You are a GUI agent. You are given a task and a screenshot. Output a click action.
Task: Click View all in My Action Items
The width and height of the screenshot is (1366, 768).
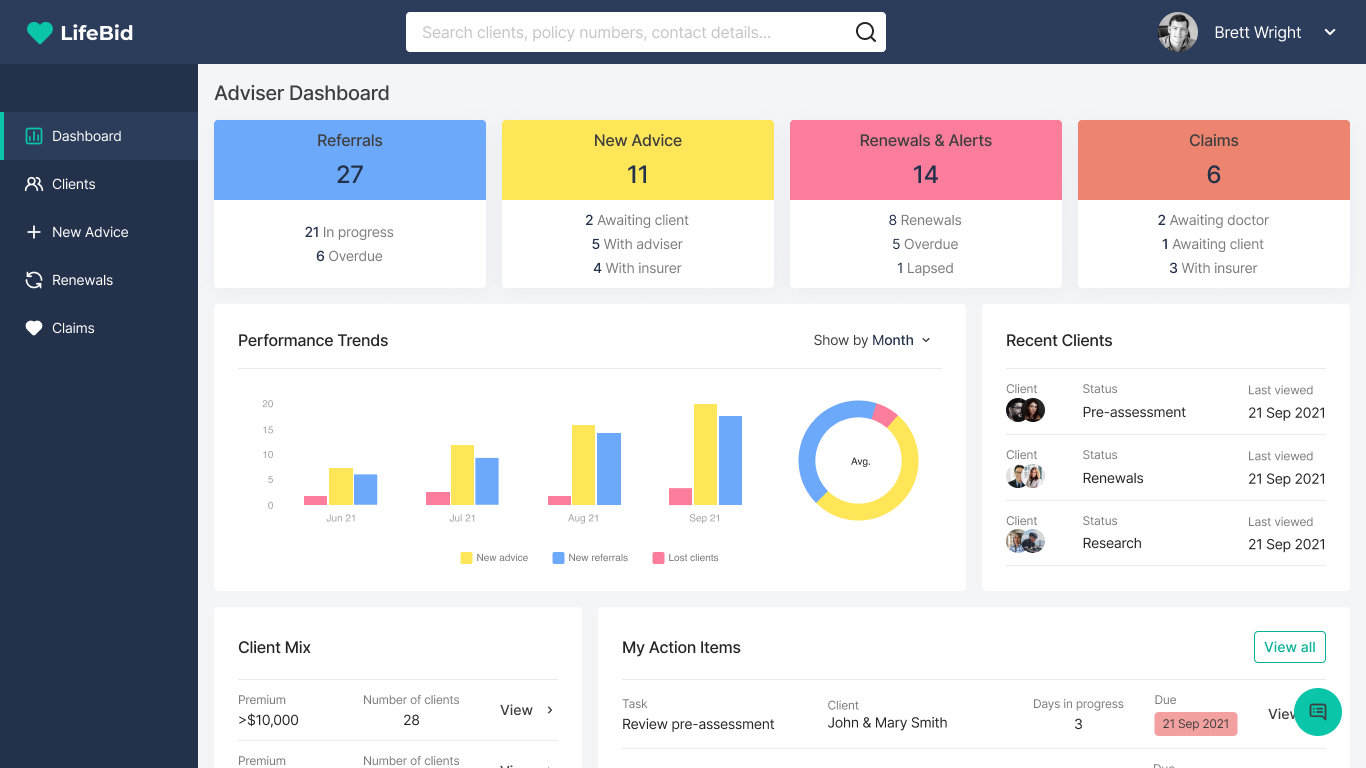1289,647
